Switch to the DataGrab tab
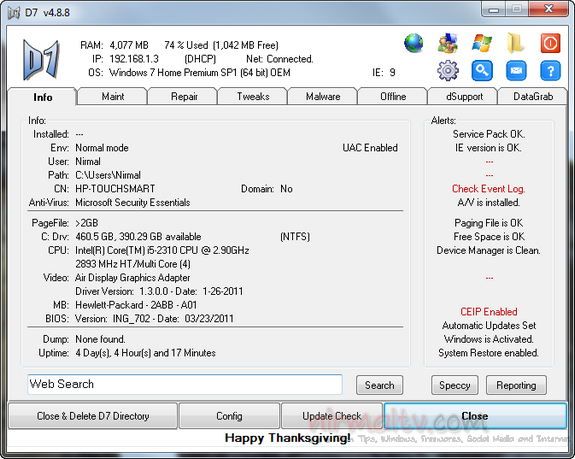575x459 pixels. pyautogui.click(x=533, y=96)
